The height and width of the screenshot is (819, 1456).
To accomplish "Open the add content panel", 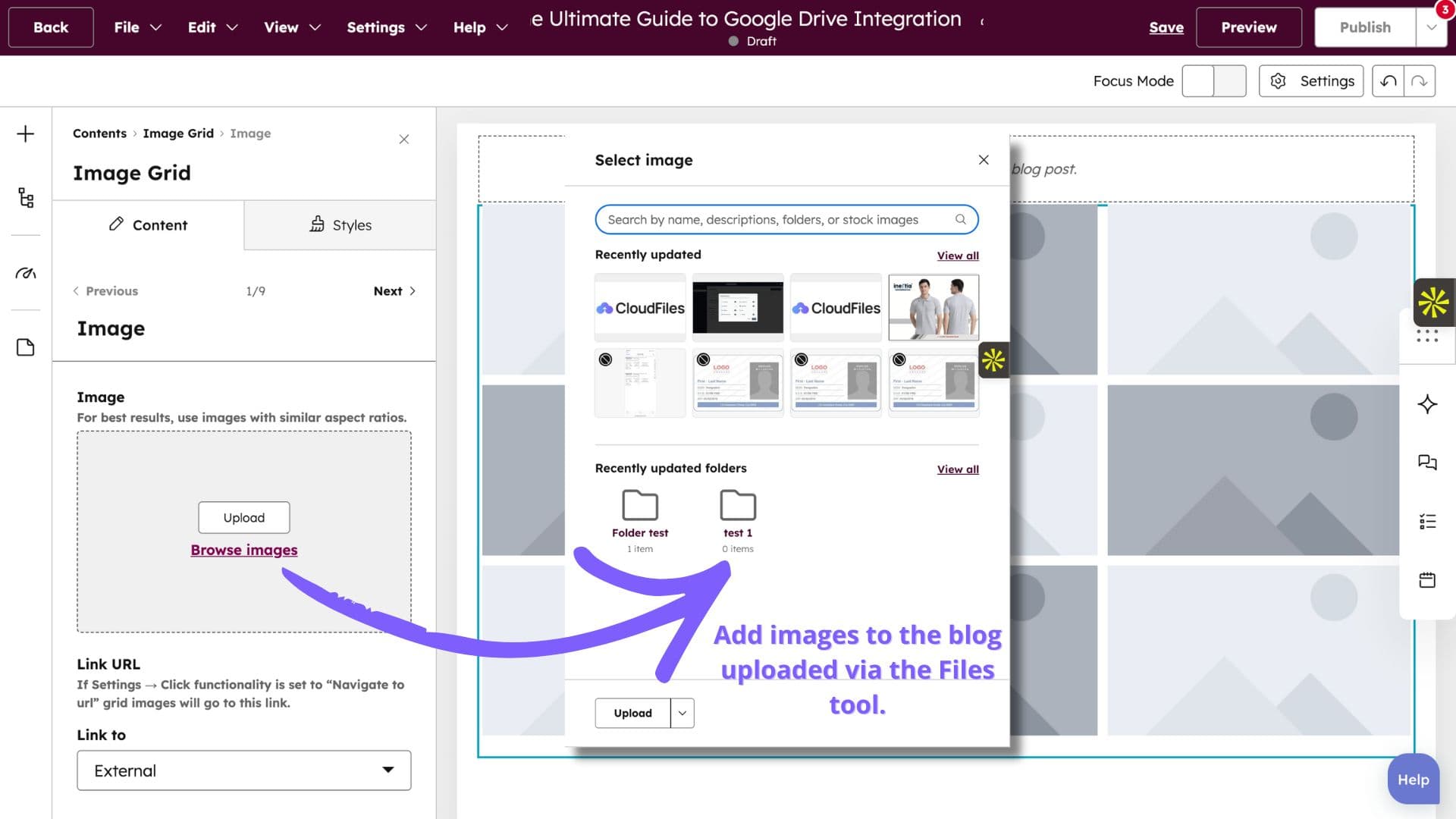I will coord(25,133).
